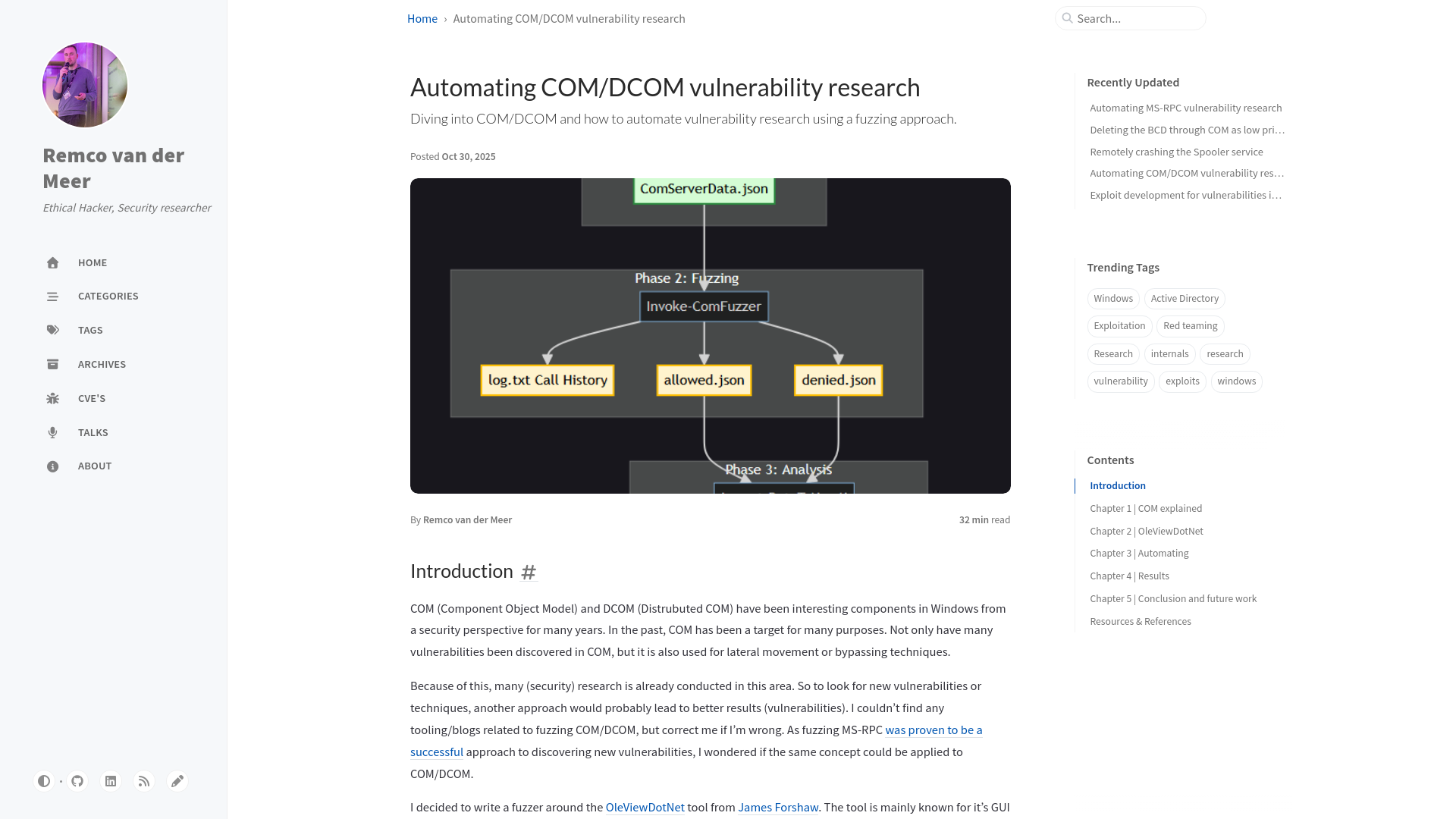
Task: Follow the OleViewDotNet link
Action: (x=645, y=807)
